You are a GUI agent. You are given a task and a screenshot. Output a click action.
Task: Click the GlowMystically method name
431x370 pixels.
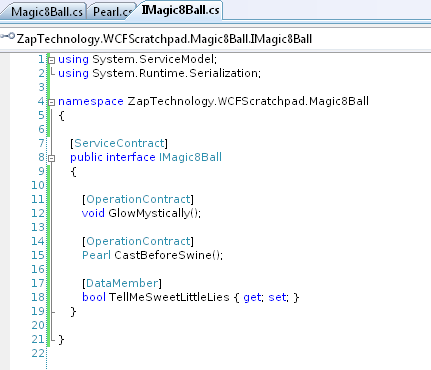149,213
